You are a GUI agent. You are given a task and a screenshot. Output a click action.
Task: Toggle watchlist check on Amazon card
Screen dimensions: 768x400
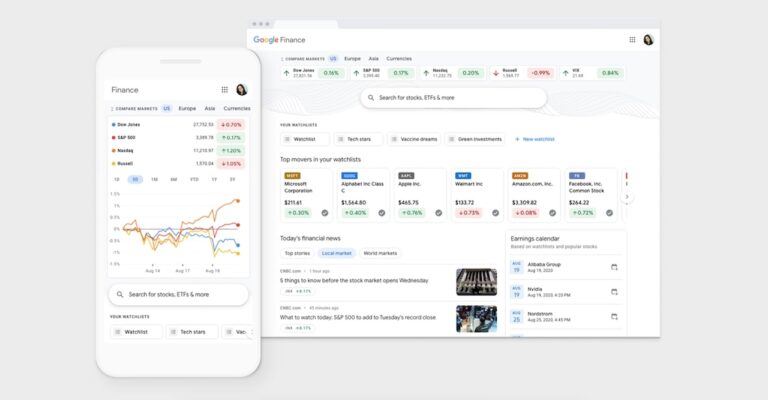[x=552, y=213]
